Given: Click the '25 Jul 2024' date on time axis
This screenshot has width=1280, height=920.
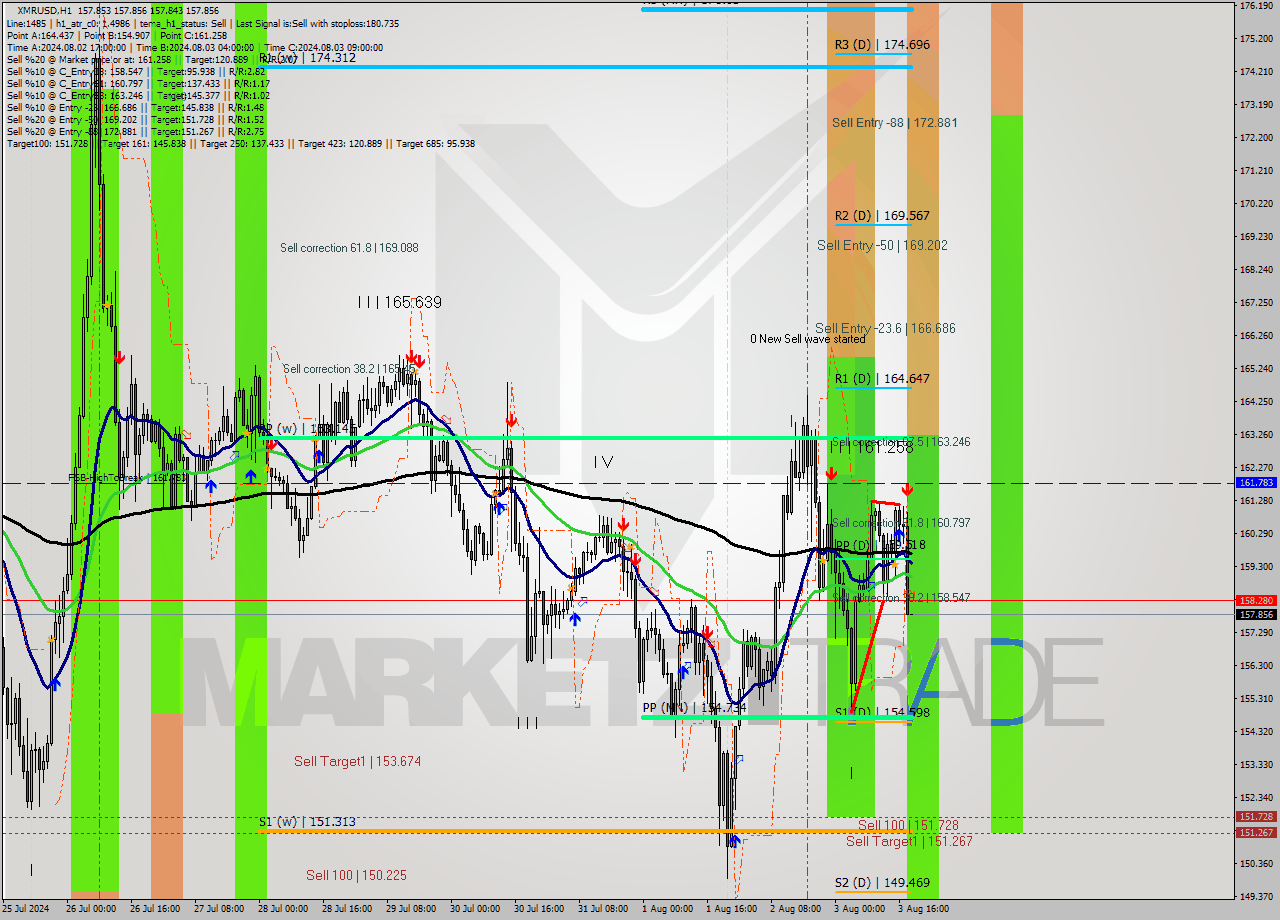Looking at the screenshot, I should [26, 910].
